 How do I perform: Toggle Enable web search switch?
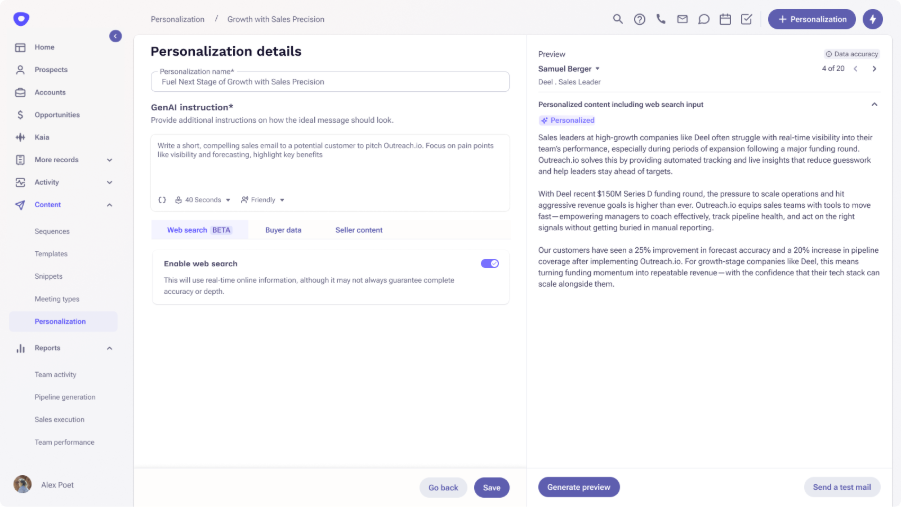pyautogui.click(x=490, y=263)
